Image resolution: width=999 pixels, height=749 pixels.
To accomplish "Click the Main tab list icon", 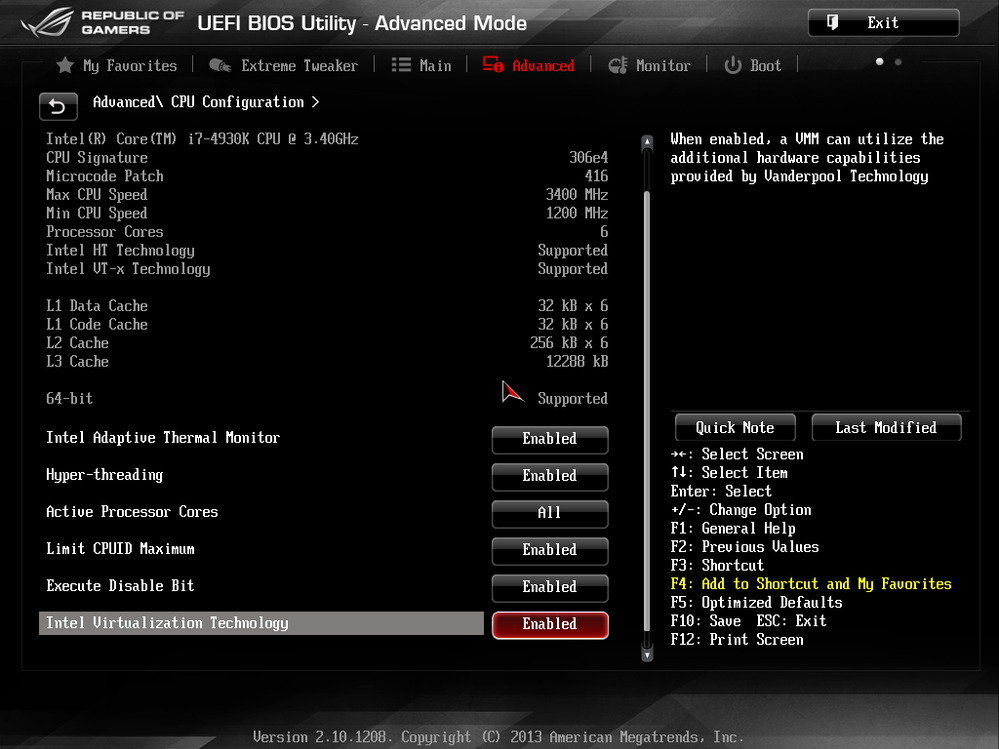I will coord(401,65).
